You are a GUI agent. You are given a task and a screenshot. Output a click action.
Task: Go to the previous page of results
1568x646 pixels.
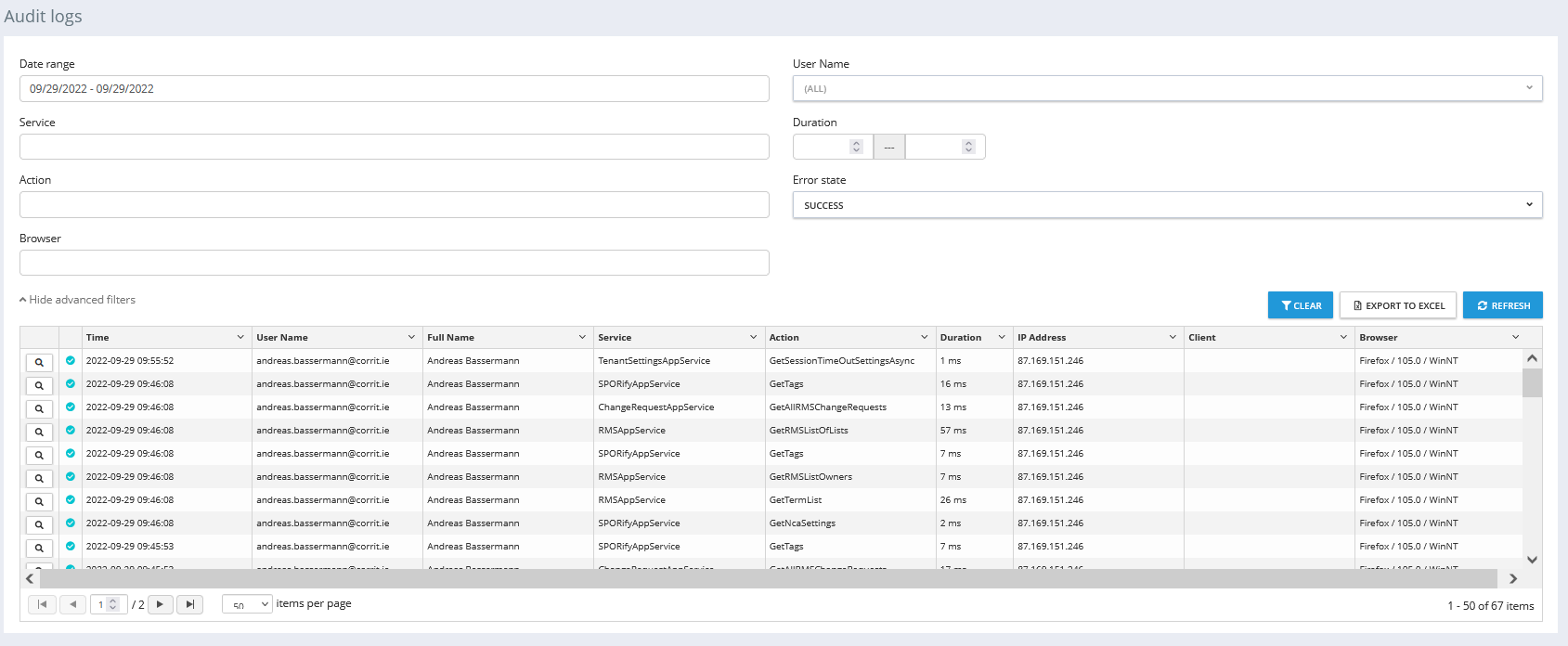(x=72, y=604)
